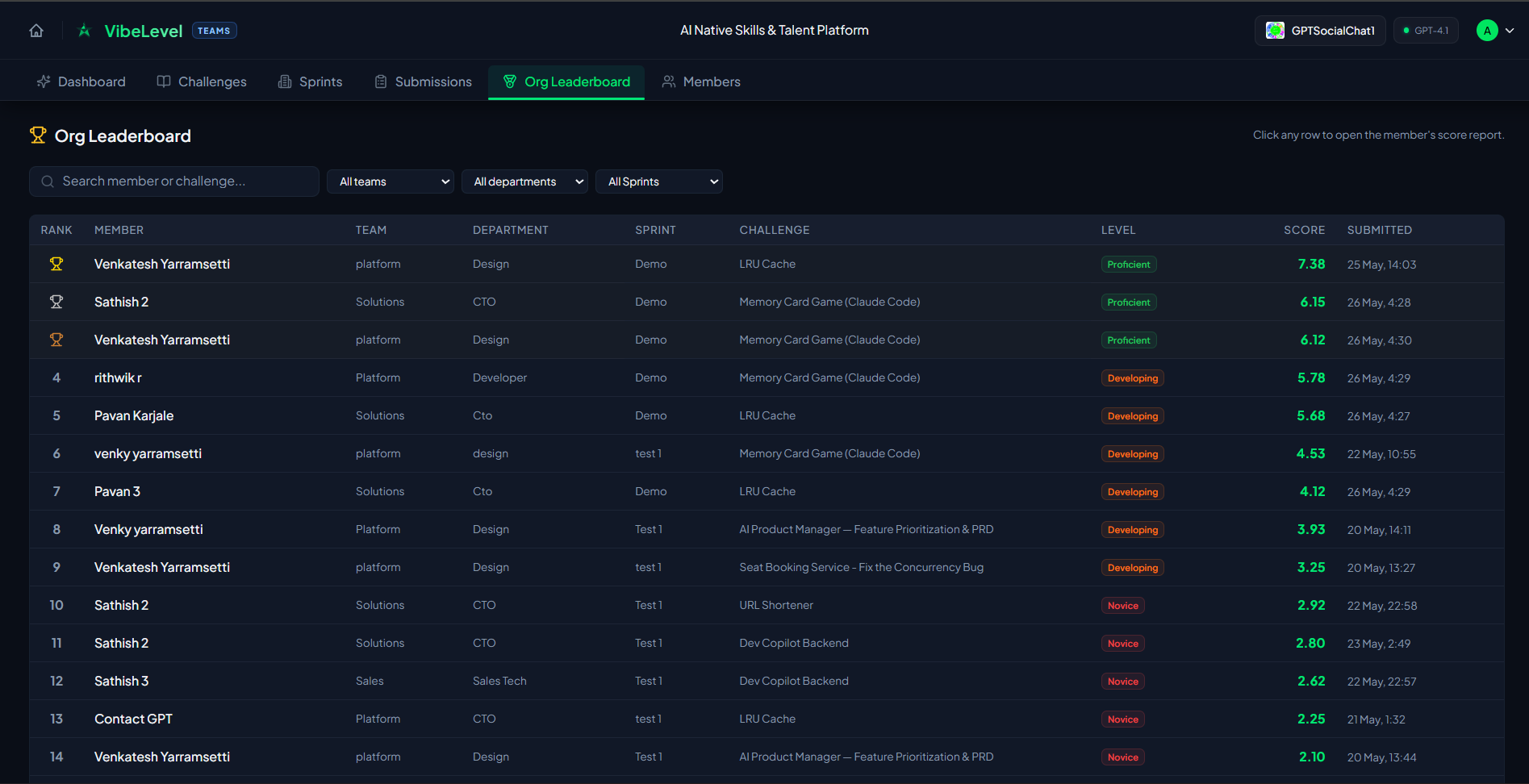
Task: Click the green user avatar A
Action: (x=1487, y=31)
